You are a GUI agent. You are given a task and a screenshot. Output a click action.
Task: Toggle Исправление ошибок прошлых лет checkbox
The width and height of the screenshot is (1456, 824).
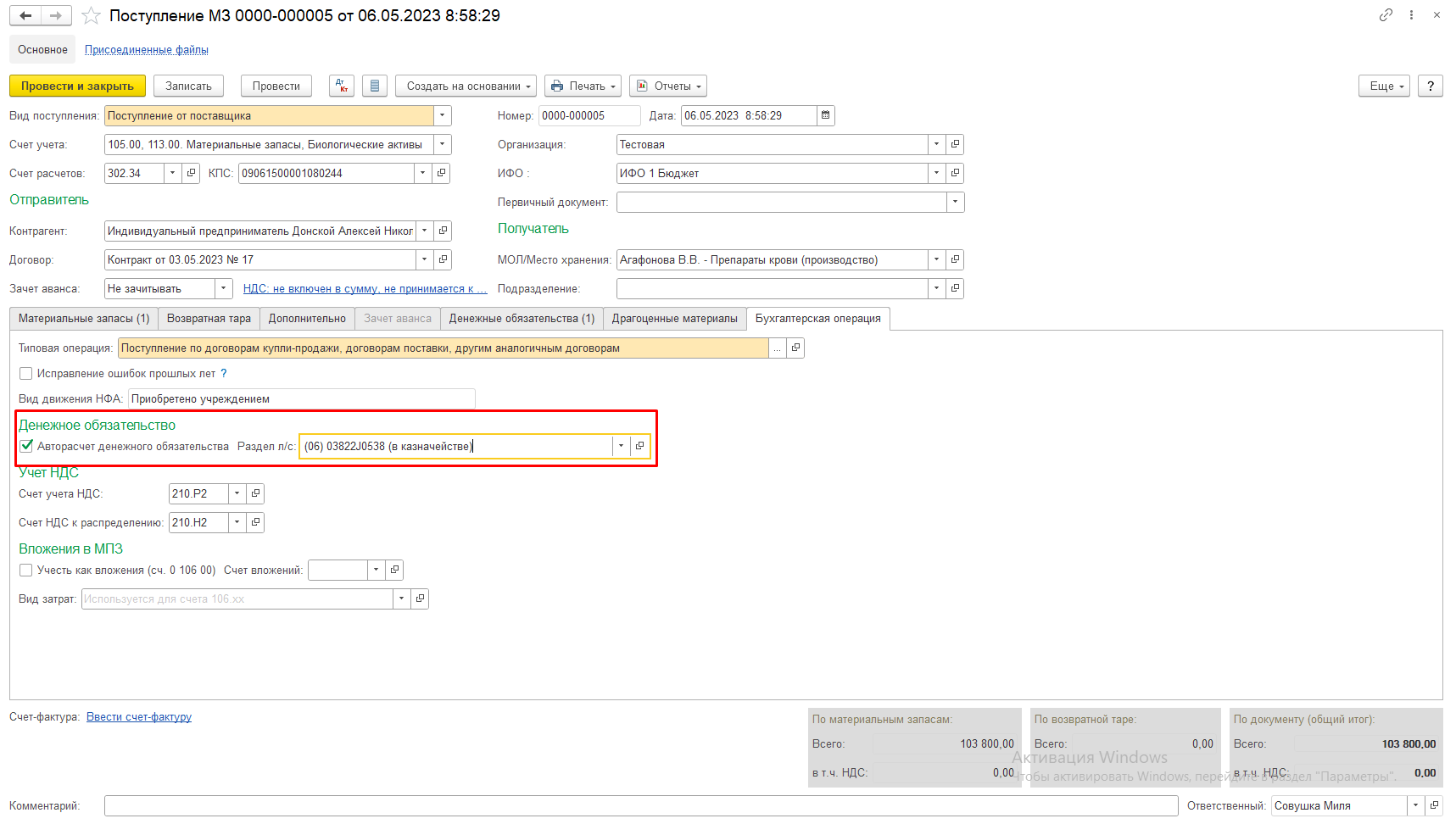[26, 373]
